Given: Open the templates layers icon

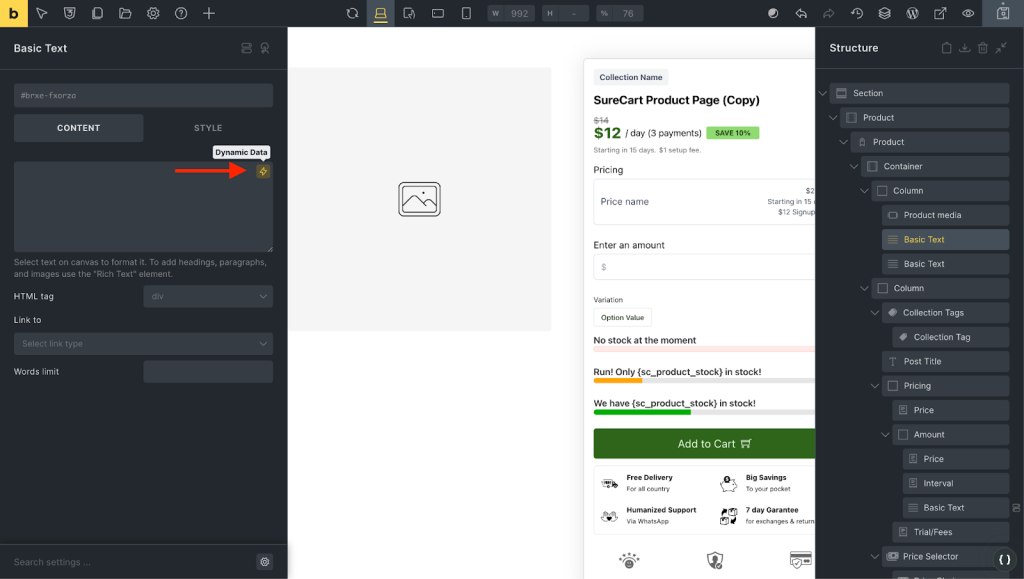Looking at the screenshot, I should 884,13.
